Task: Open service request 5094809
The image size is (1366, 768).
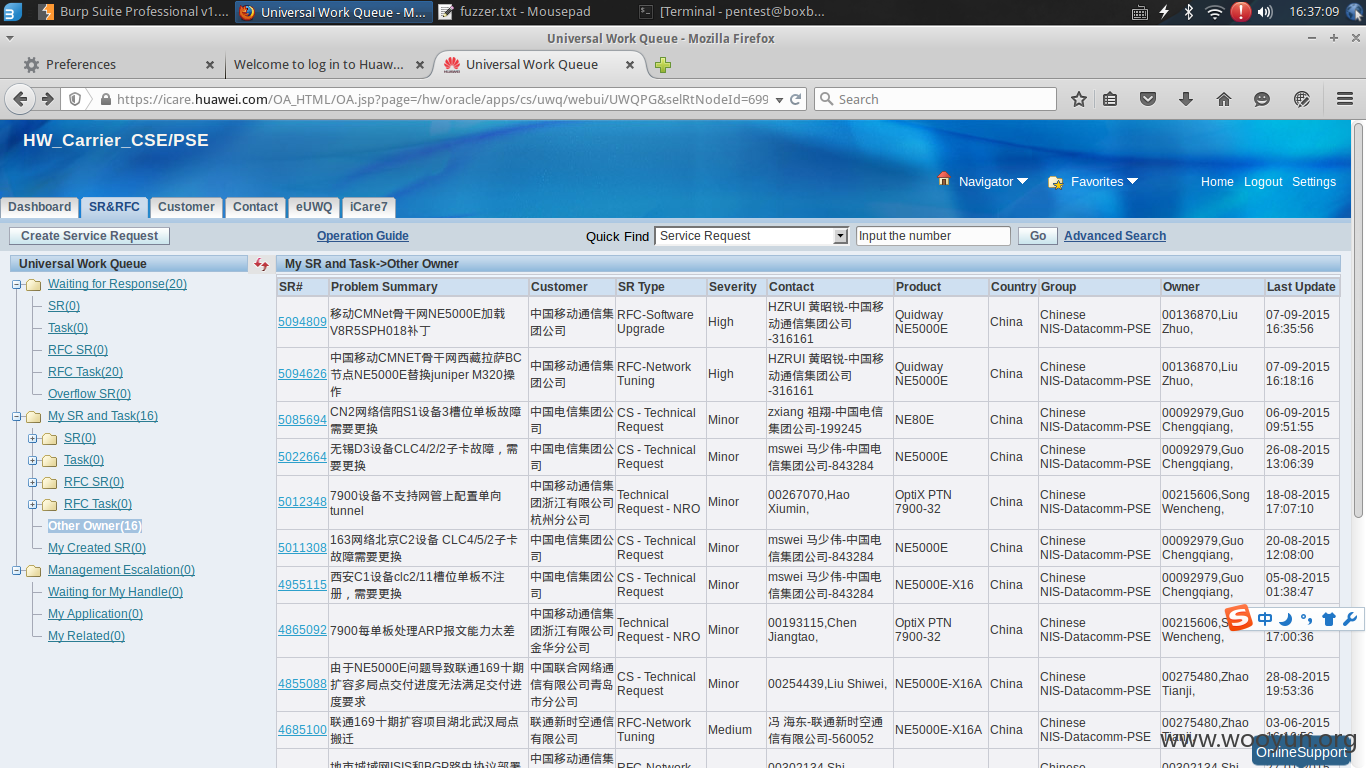Action: [302, 322]
